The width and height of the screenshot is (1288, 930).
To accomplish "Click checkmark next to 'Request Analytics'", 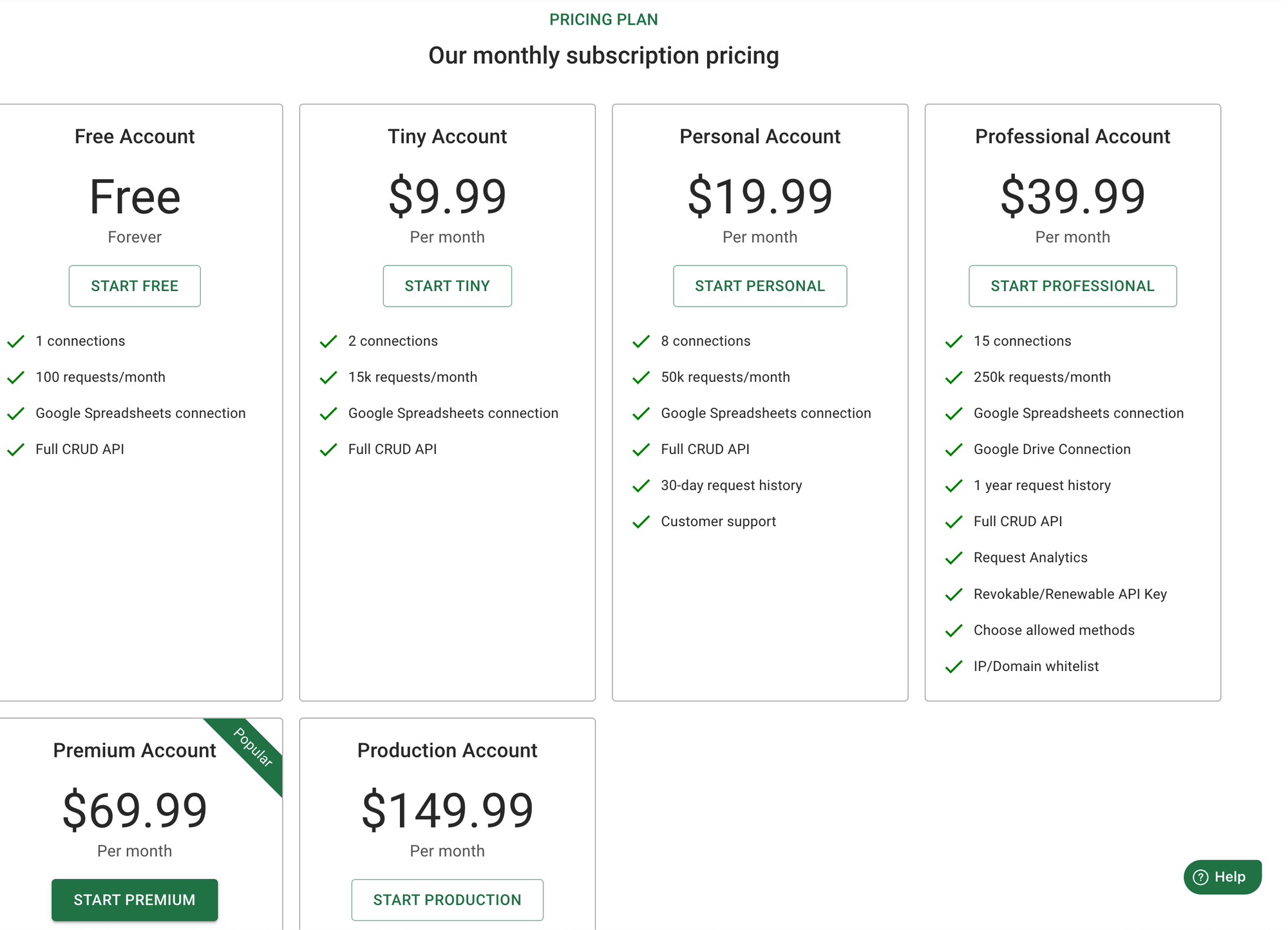I will coord(954,558).
